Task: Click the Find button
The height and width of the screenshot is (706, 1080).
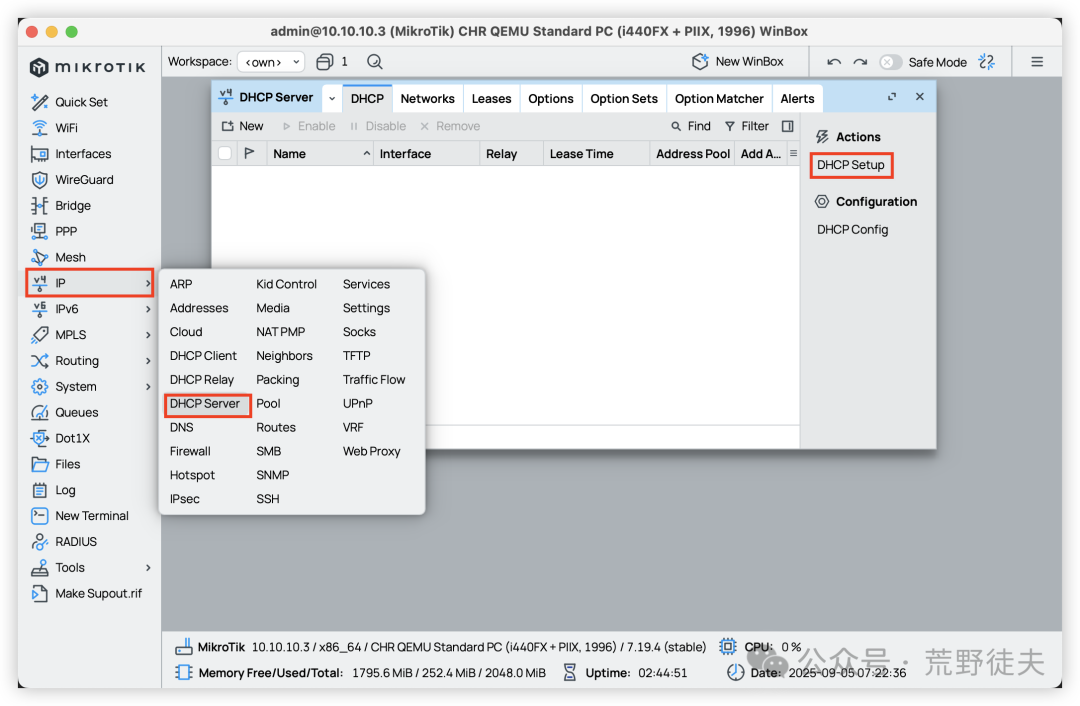Action: click(691, 126)
